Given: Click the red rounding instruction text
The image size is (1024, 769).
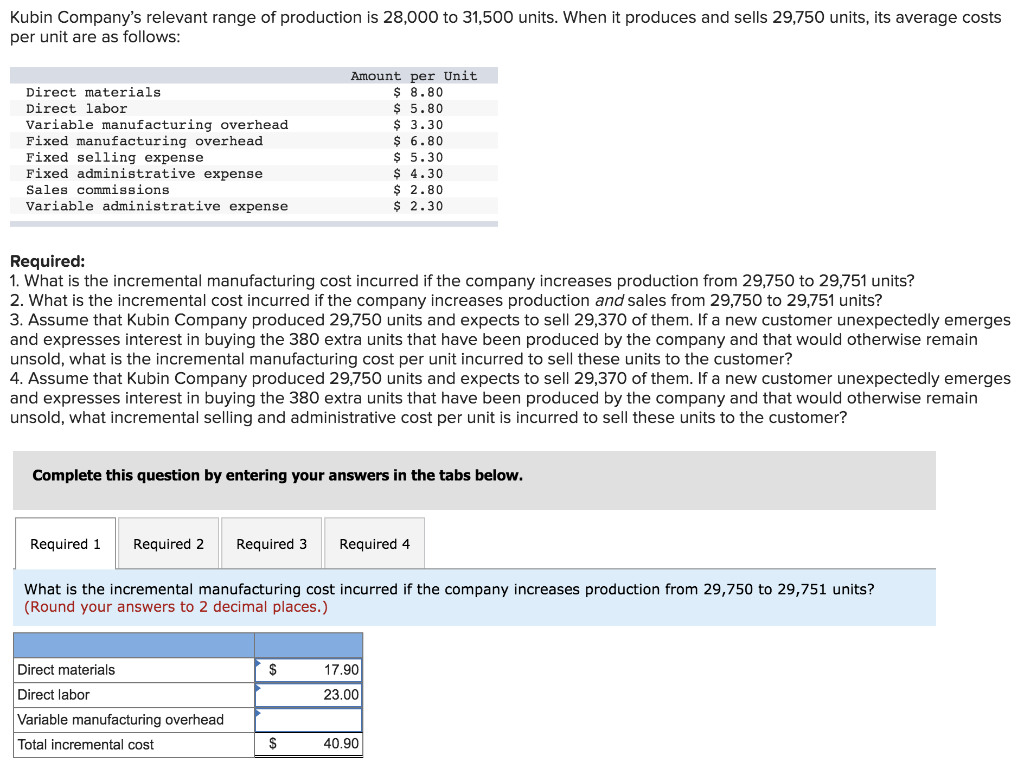Looking at the screenshot, I should click(x=176, y=606).
